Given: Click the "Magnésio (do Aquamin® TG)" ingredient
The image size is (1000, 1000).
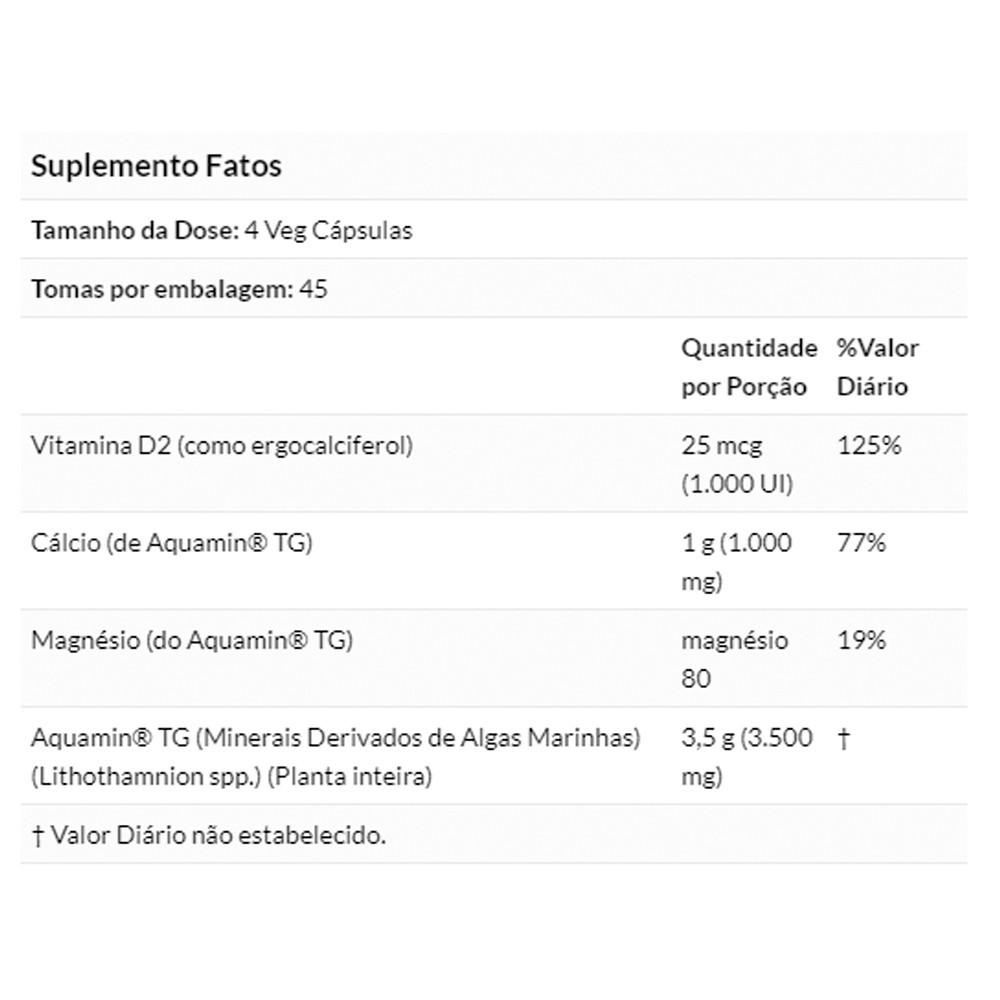Looking at the screenshot, I should pyautogui.click(x=192, y=640).
